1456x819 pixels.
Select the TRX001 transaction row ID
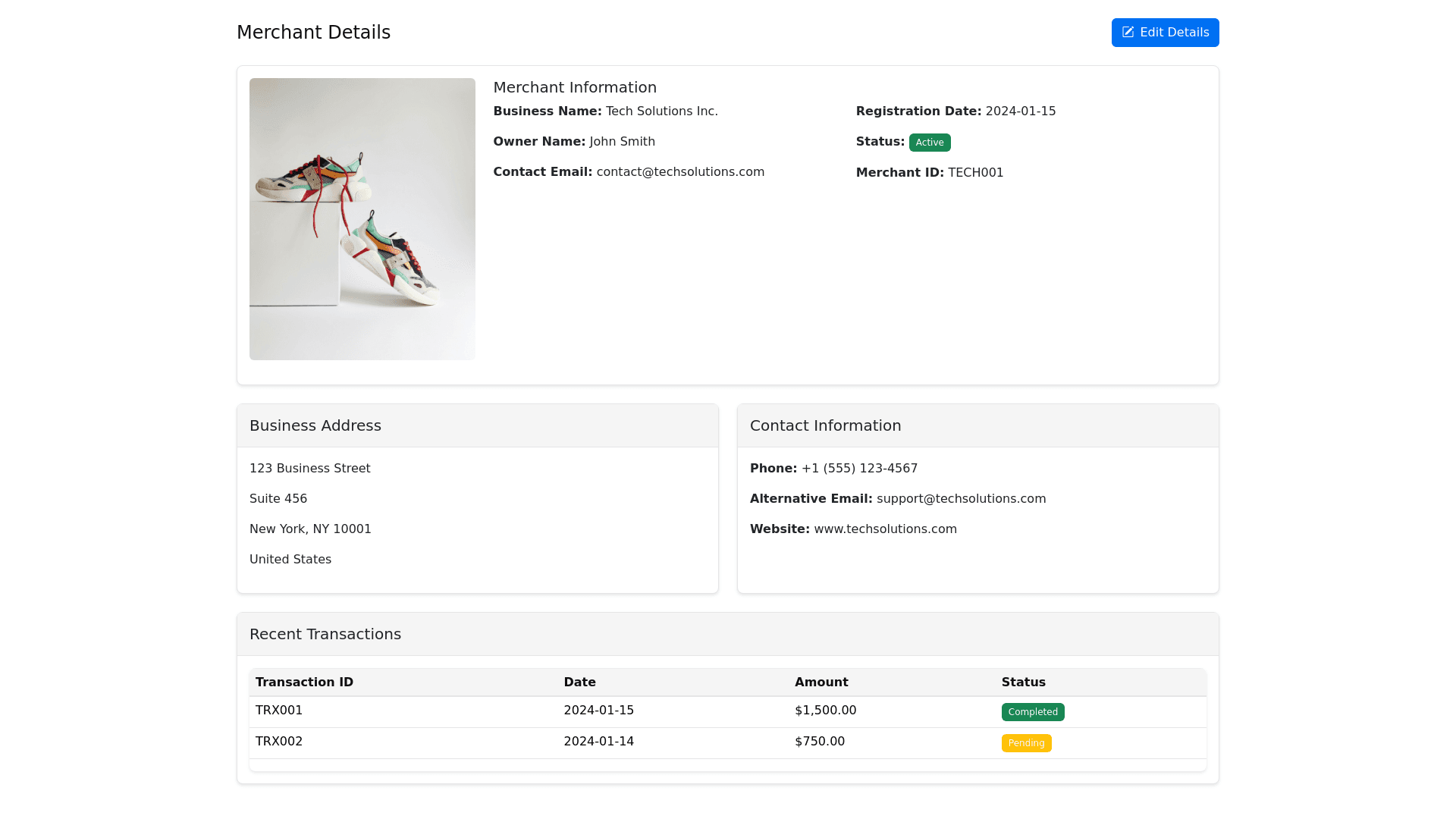point(279,711)
